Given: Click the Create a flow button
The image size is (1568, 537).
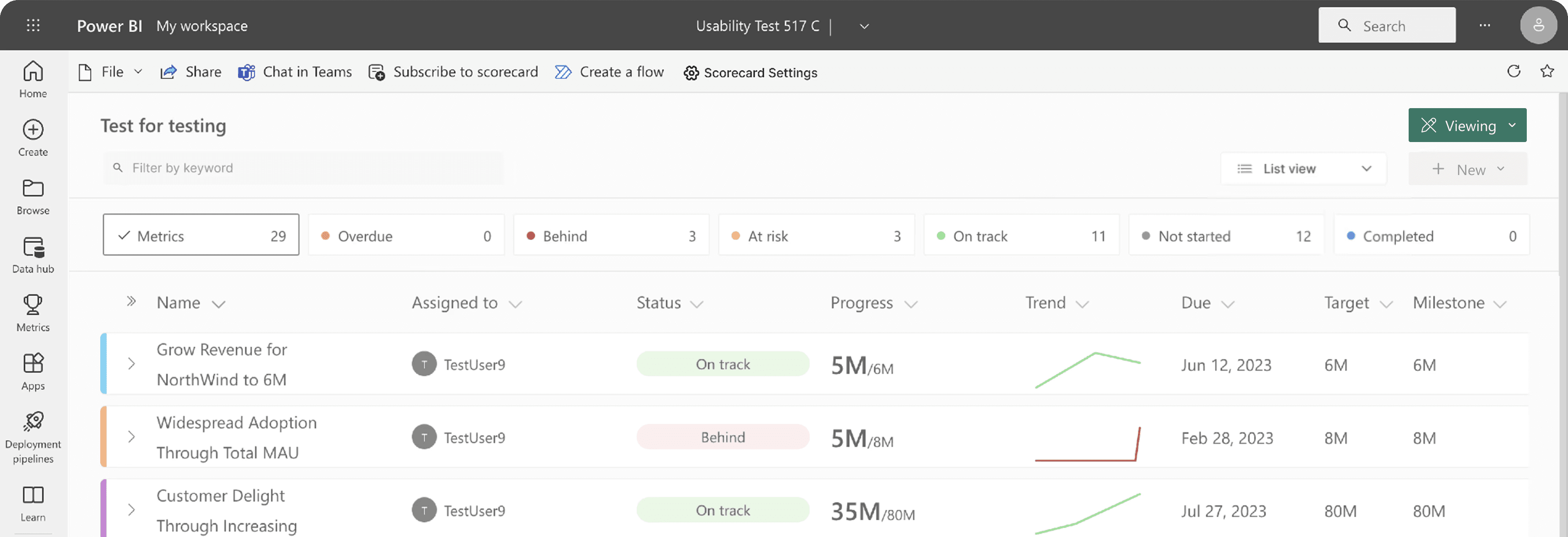Looking at the screenshot, I should coord(610,72).
